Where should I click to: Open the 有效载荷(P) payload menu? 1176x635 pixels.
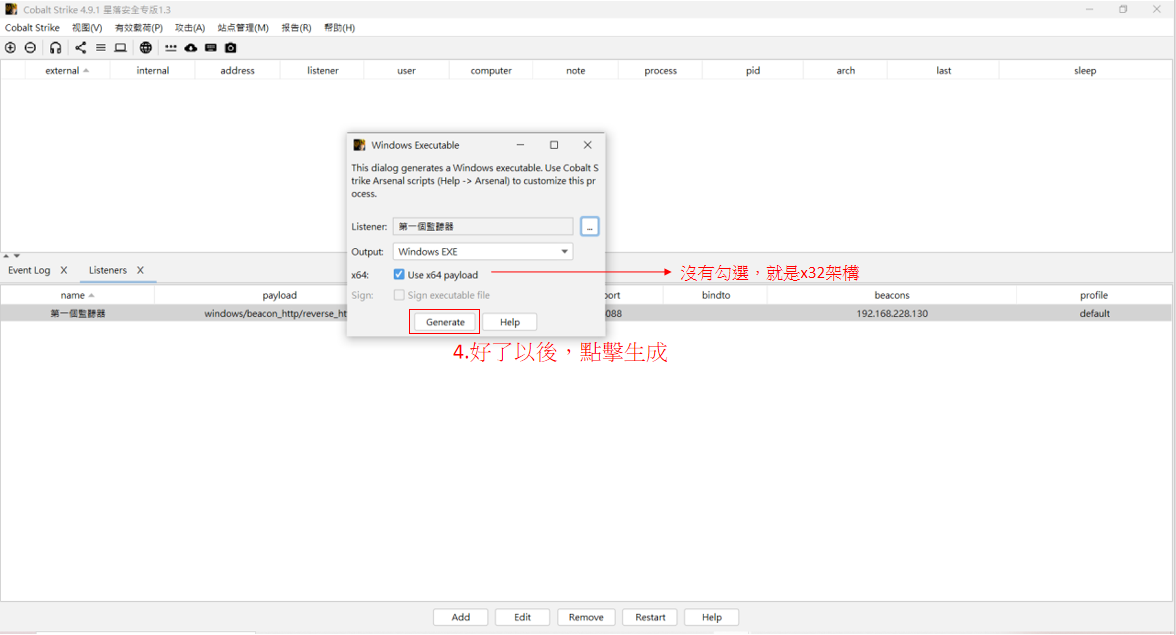click(139, 28)
